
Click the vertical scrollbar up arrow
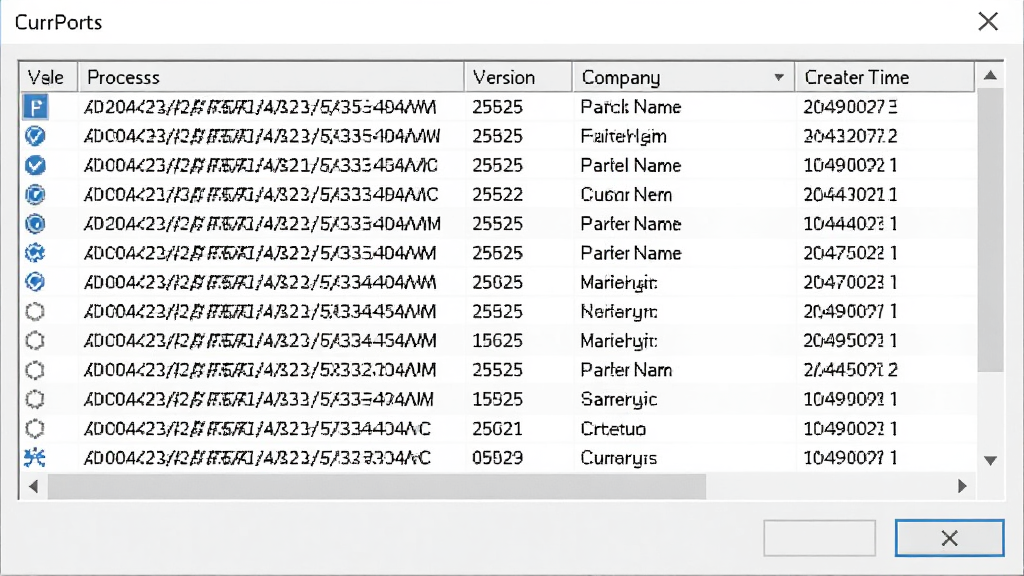click(990, 76)
